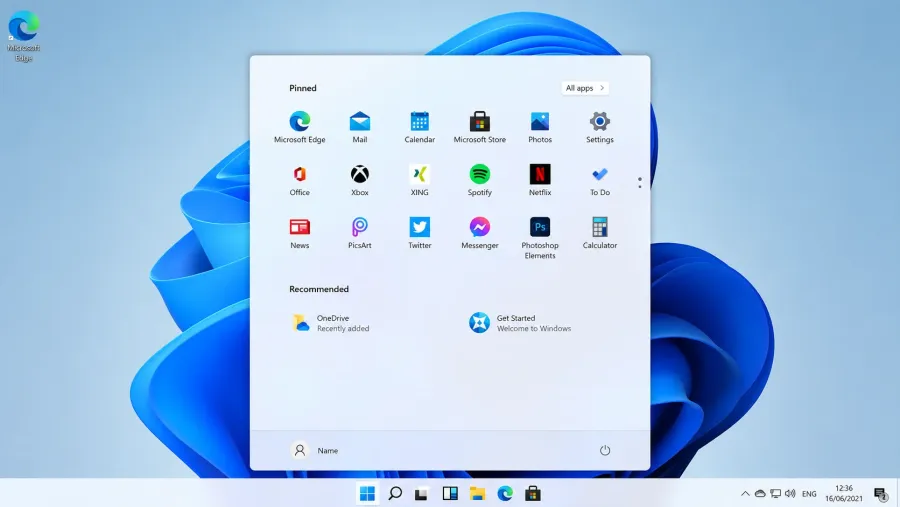Screen dimensions: 900x507
Task: Launch PicsArt from pinned apps
Action: coord(360,233)
